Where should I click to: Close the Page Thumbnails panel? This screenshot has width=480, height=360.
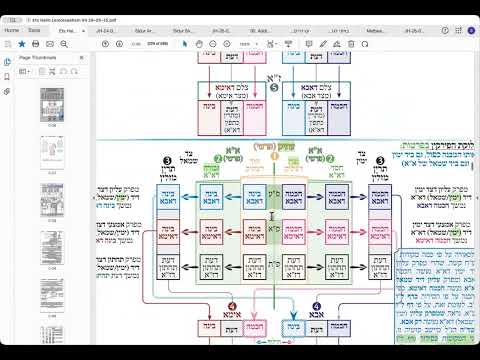[x=82, y=58]
